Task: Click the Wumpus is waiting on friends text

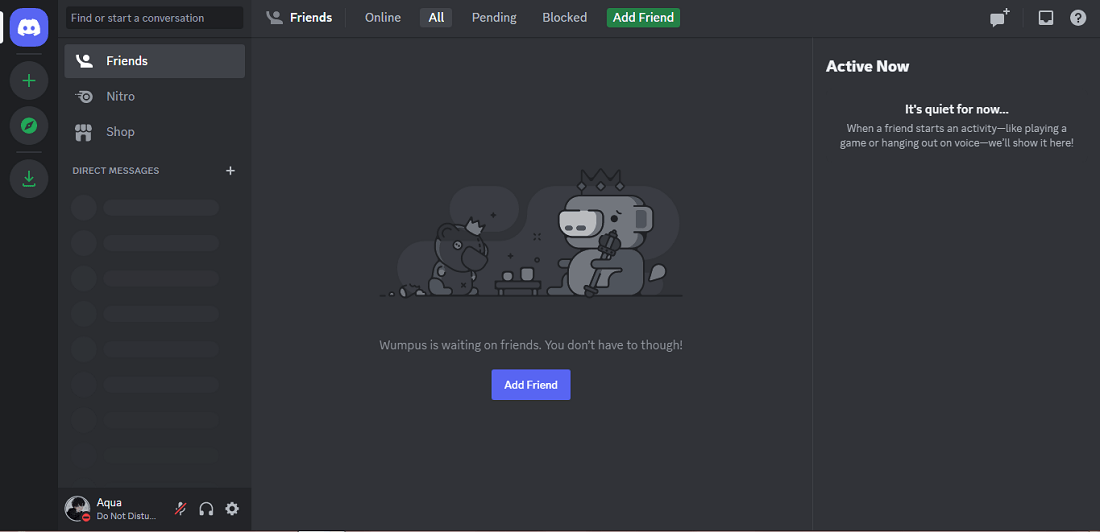Action: pos(531,345)
